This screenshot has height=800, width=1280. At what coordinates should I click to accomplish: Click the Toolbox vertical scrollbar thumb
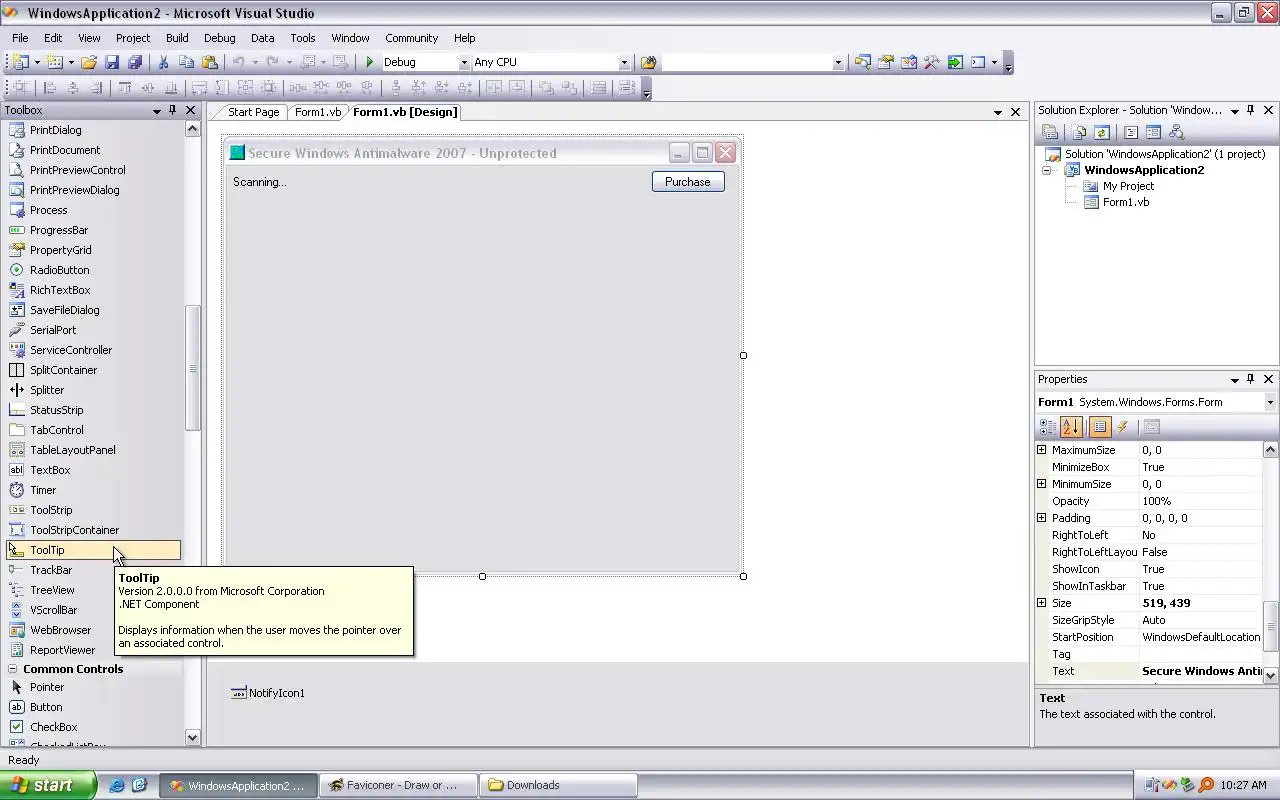[193, 368]
